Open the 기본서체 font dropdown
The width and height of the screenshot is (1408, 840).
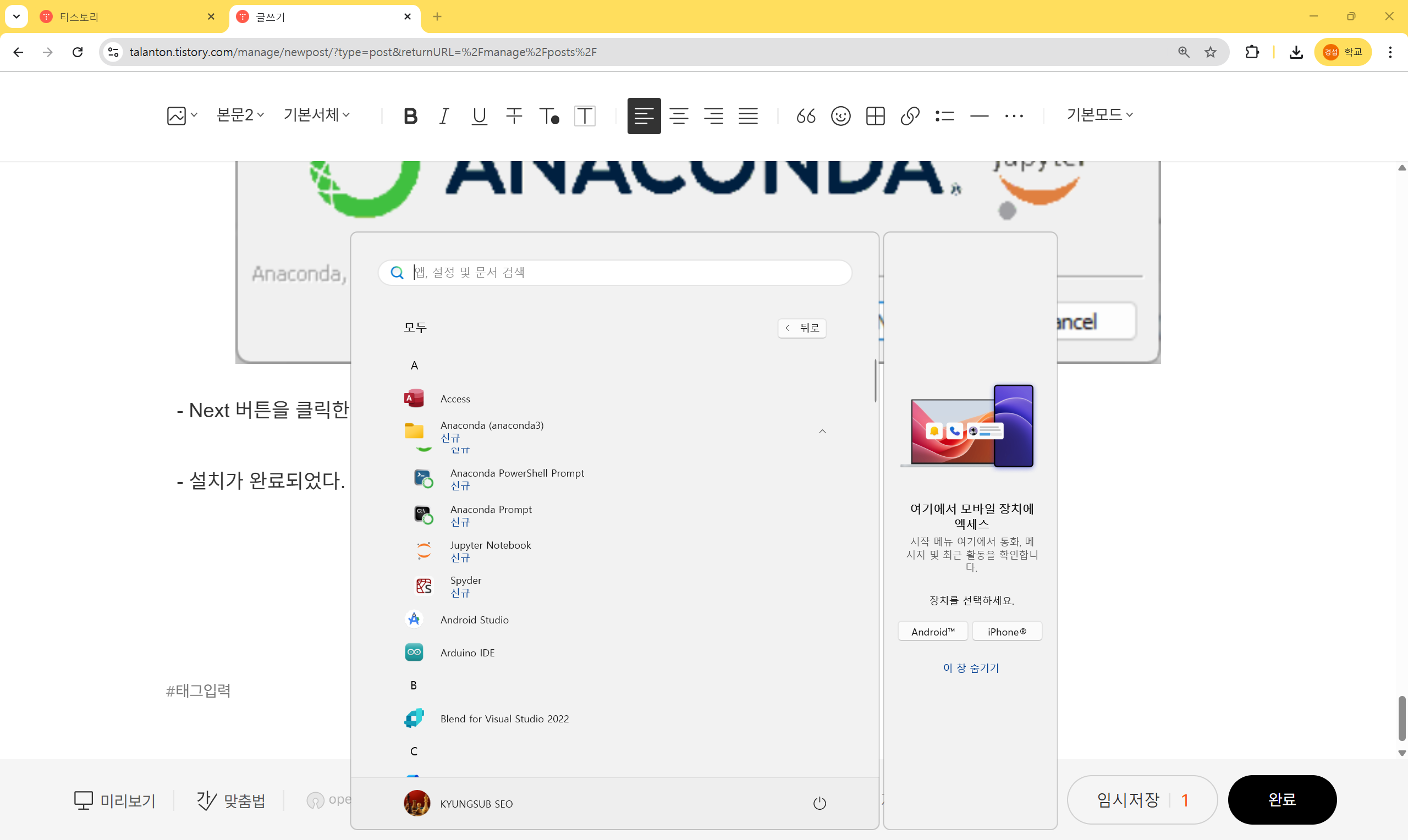pos(316,115)
